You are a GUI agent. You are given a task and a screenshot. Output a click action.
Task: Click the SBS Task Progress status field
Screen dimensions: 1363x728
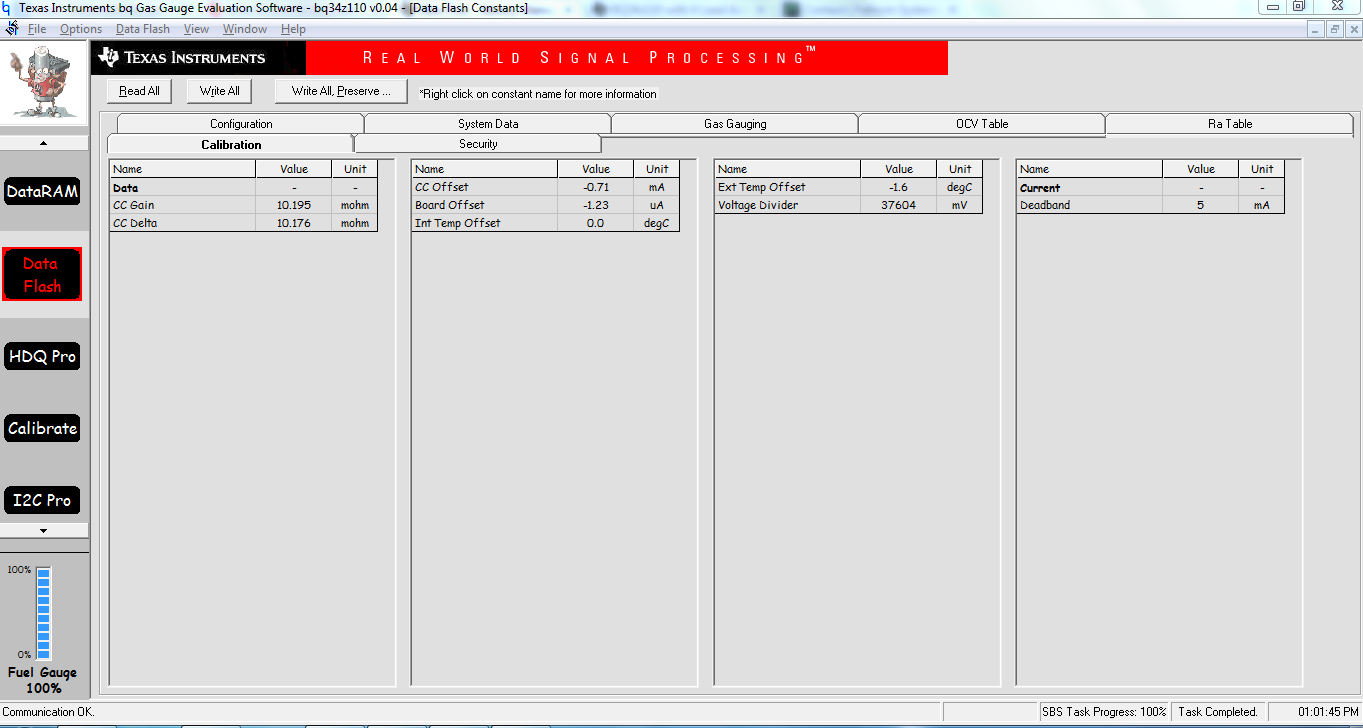pos(1105,712)
